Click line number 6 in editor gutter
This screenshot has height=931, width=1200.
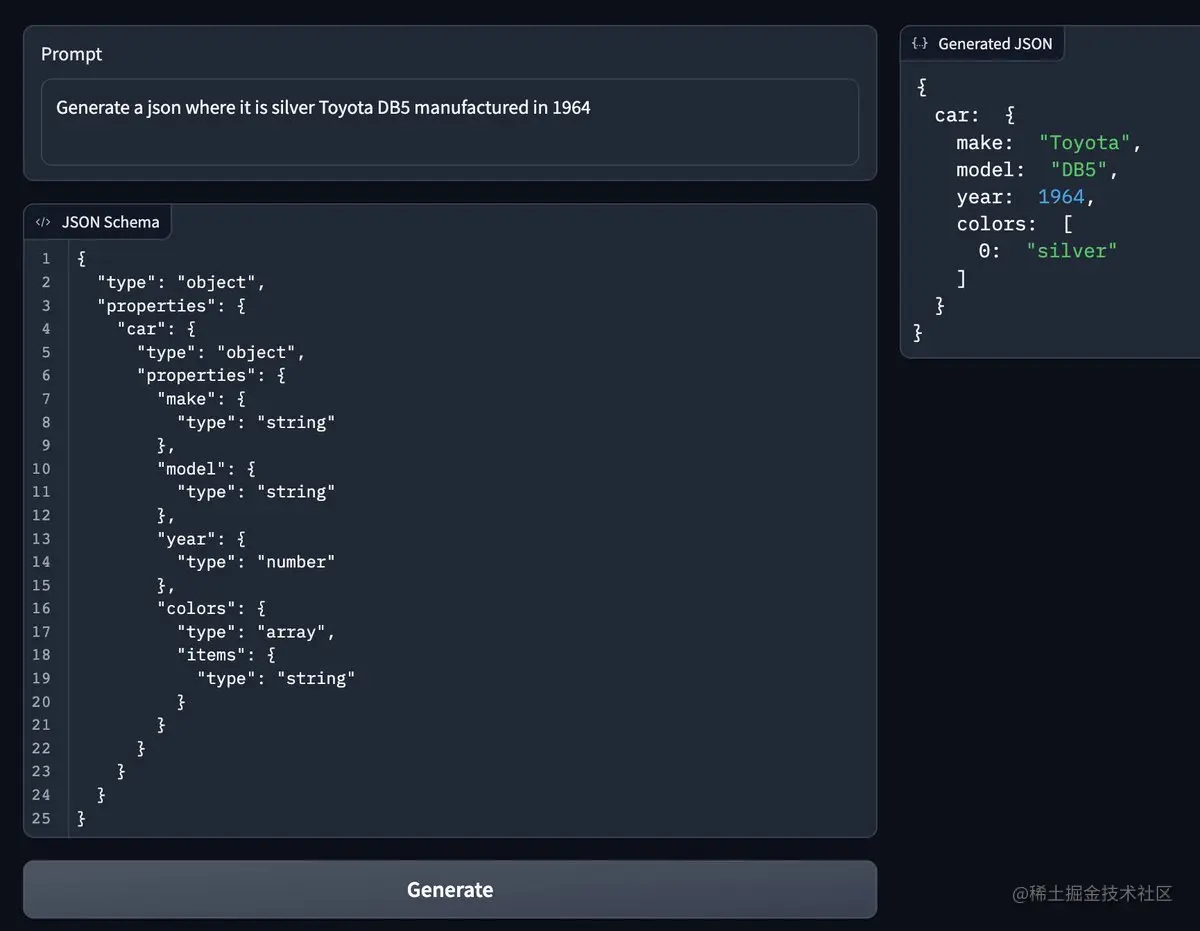click(45, 375)
